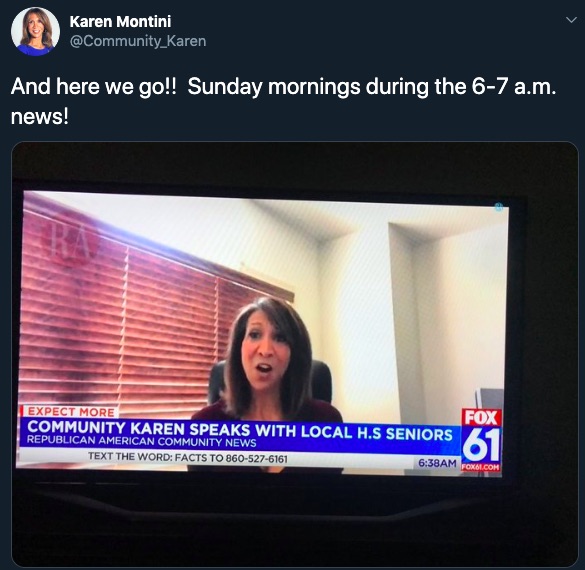Click the Community Karen Speaks headline banner

click(240, 430)
